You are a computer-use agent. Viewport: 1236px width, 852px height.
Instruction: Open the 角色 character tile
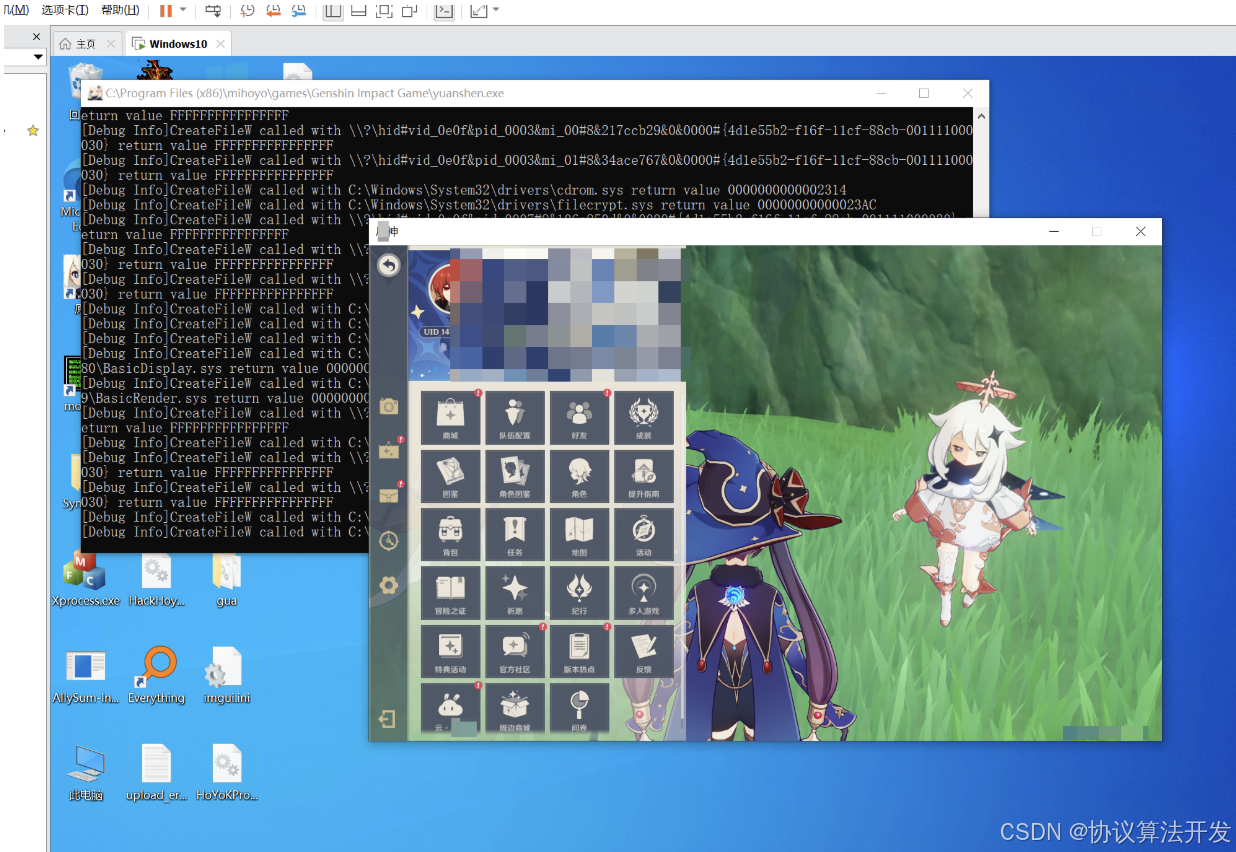click(579, 475)
